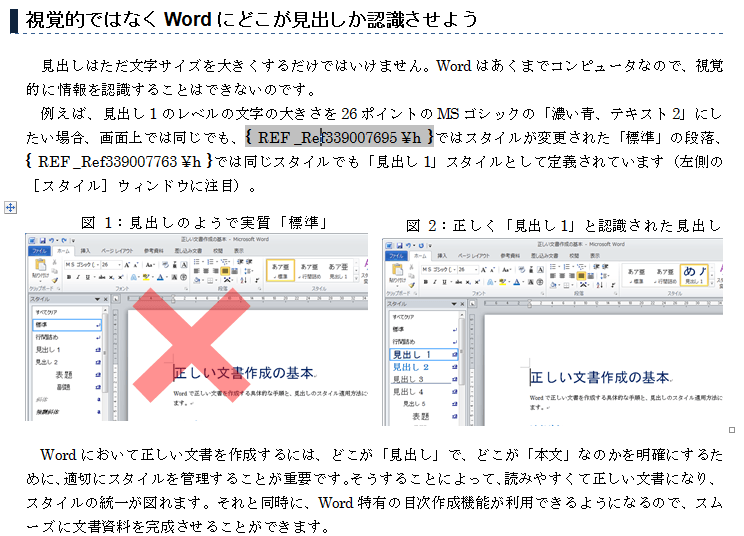The image size is (744, 536).
Task: Select 見出し 2 in Figure 2's style list
Action: point(424,367)
